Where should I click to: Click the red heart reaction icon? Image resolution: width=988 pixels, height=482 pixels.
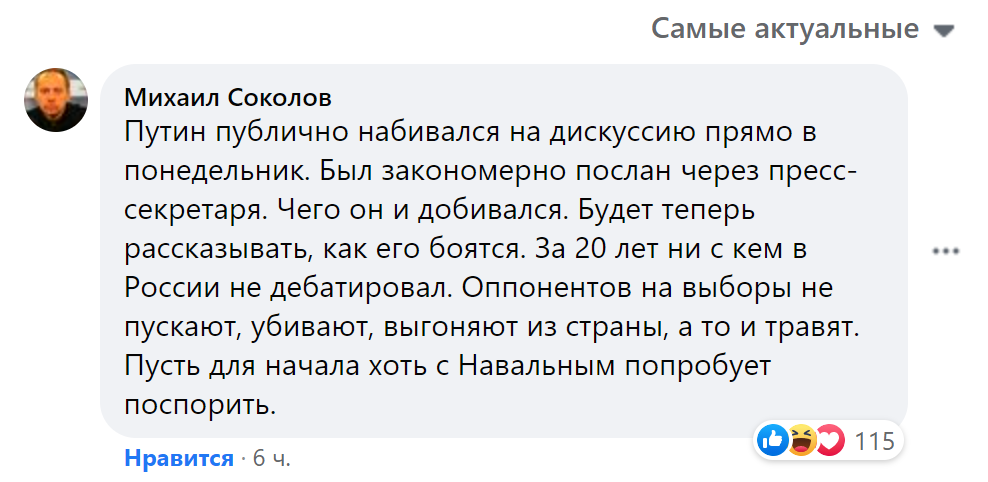click(829, 440)
